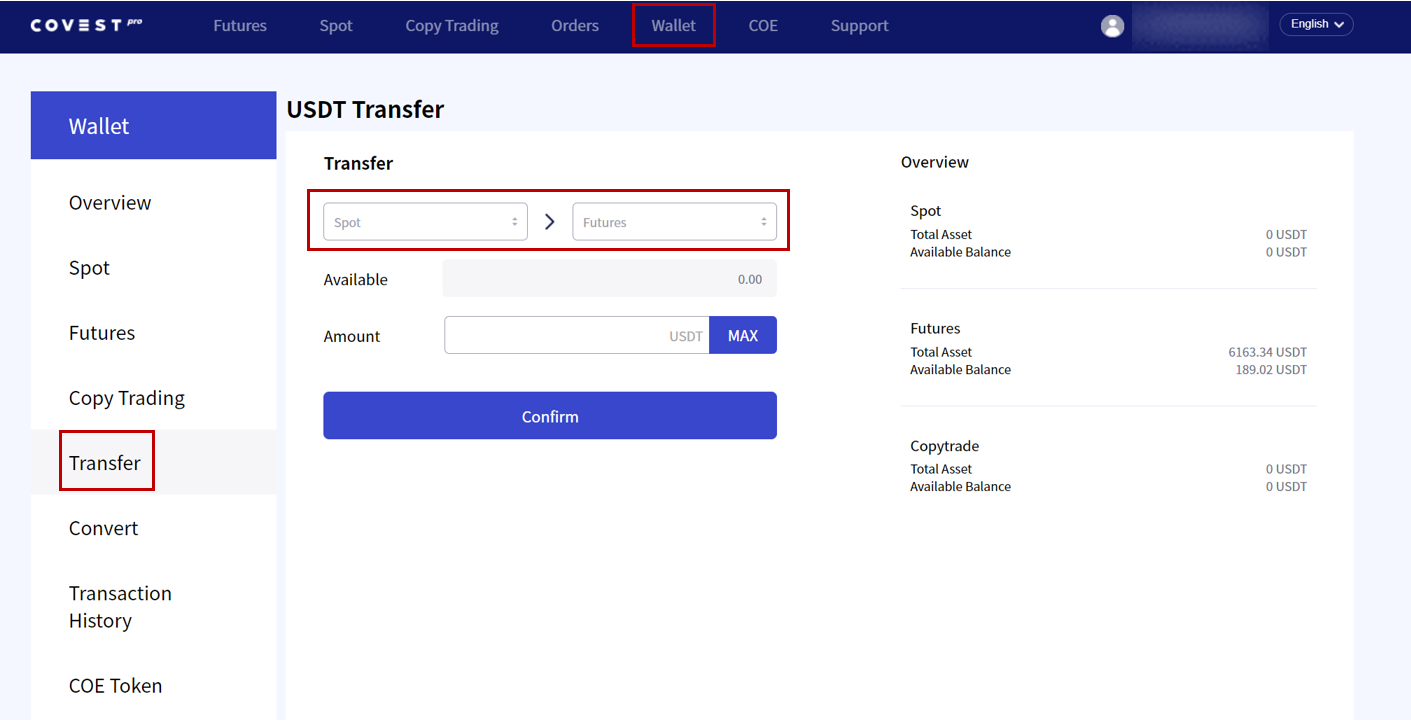The image size is (1411, 721).
Task: Open the Wallet menu in top navigation
Action: point(673,26)
